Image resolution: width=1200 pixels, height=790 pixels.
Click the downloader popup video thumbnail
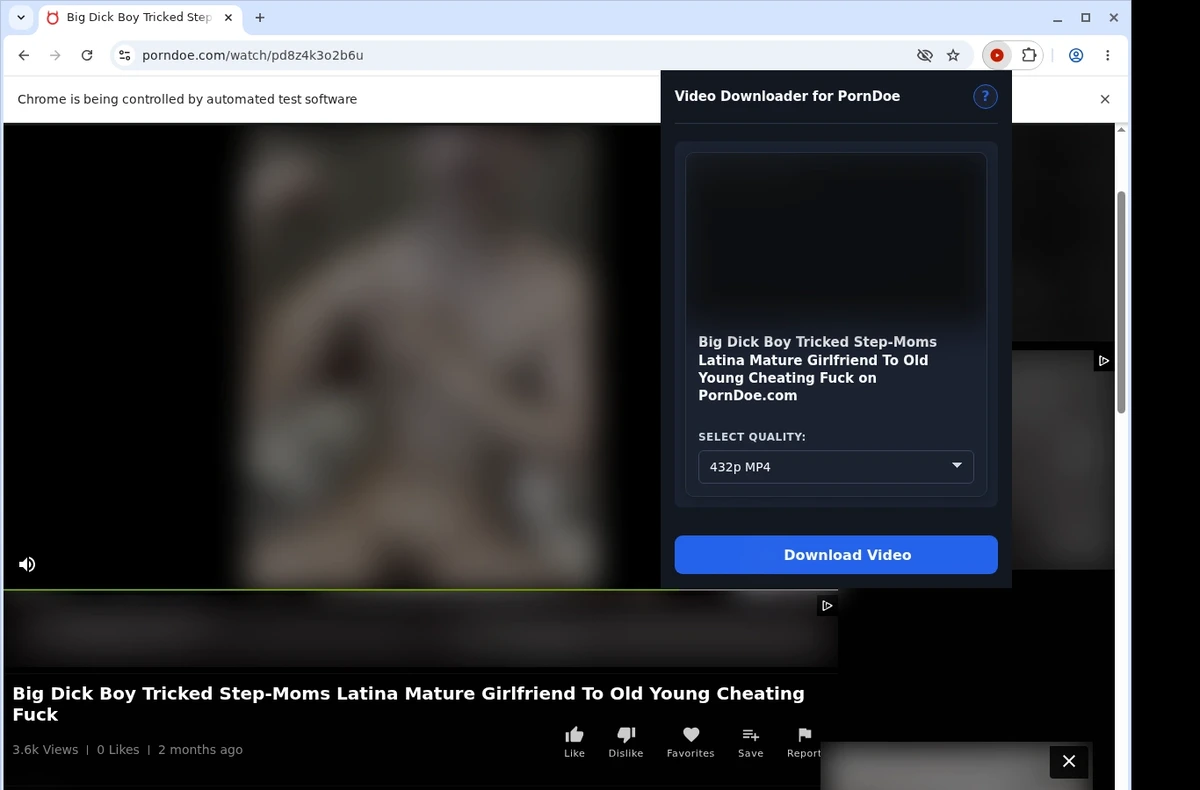point(836,238)
